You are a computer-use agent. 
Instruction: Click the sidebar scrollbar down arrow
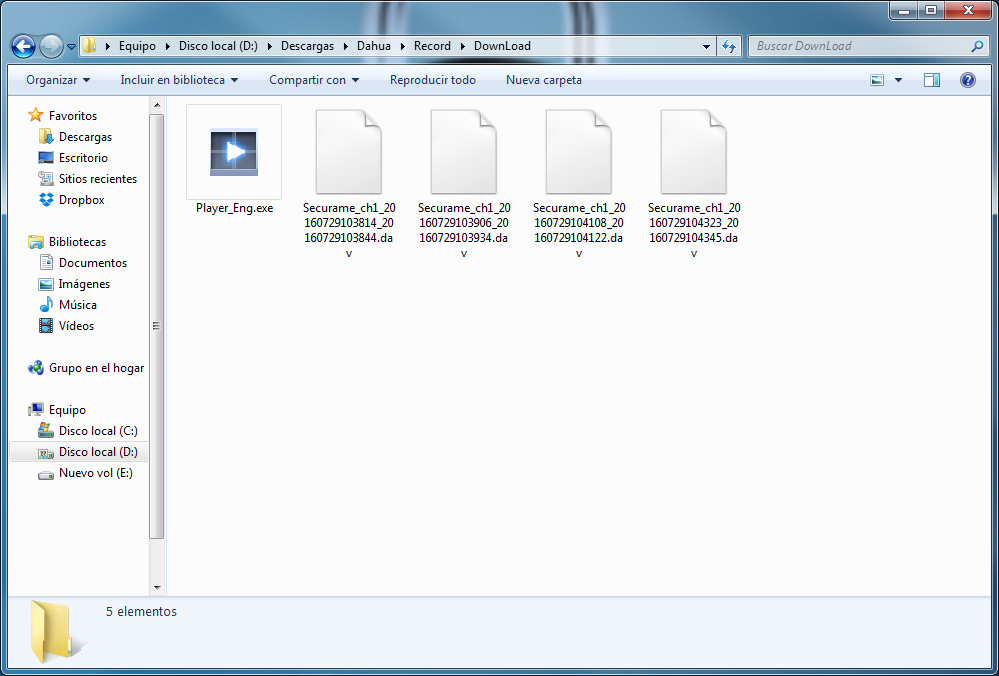[x=157, y=587]
